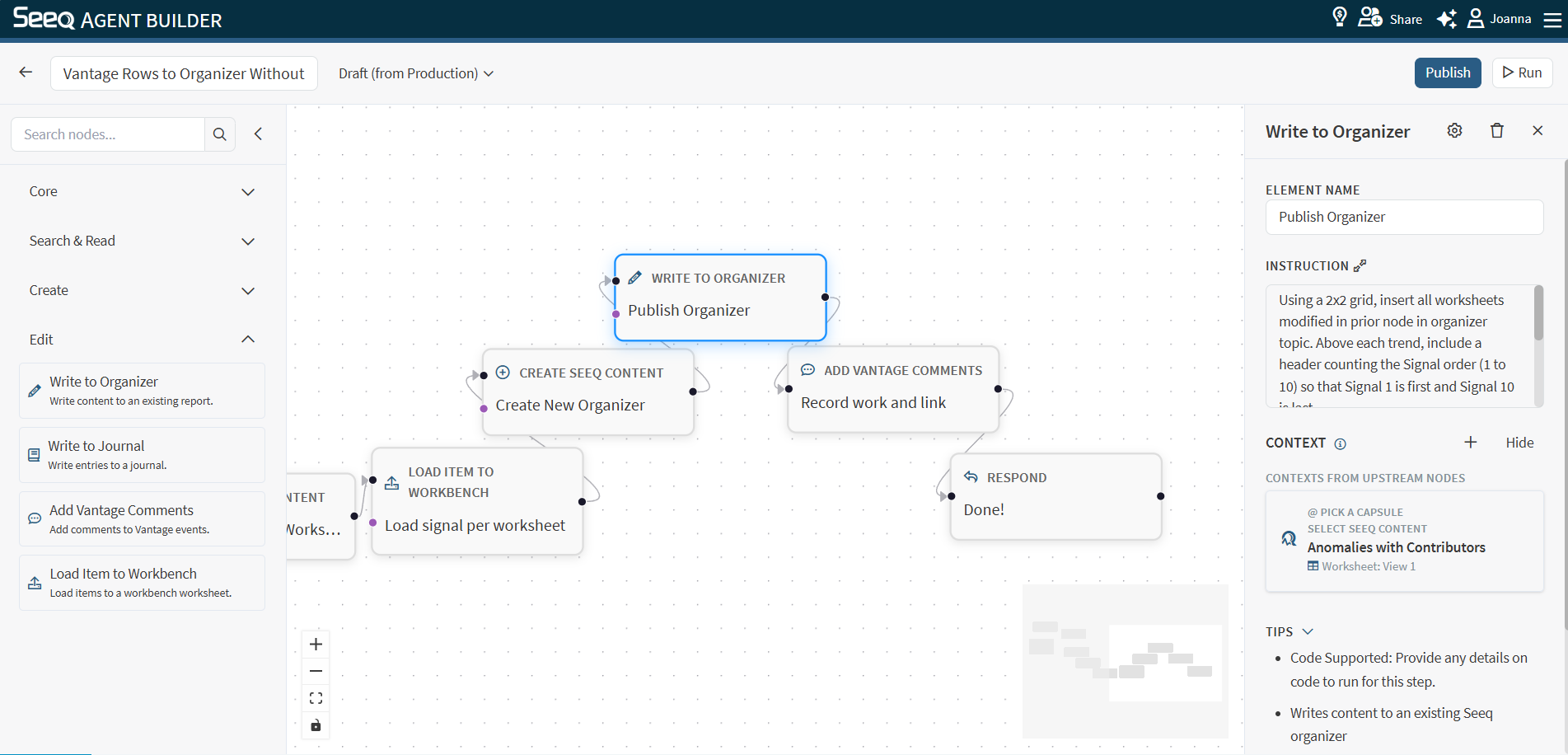Screen dimensions: 1568x755
Task: Delete node using the trash icon
Action: point(1496,131)
